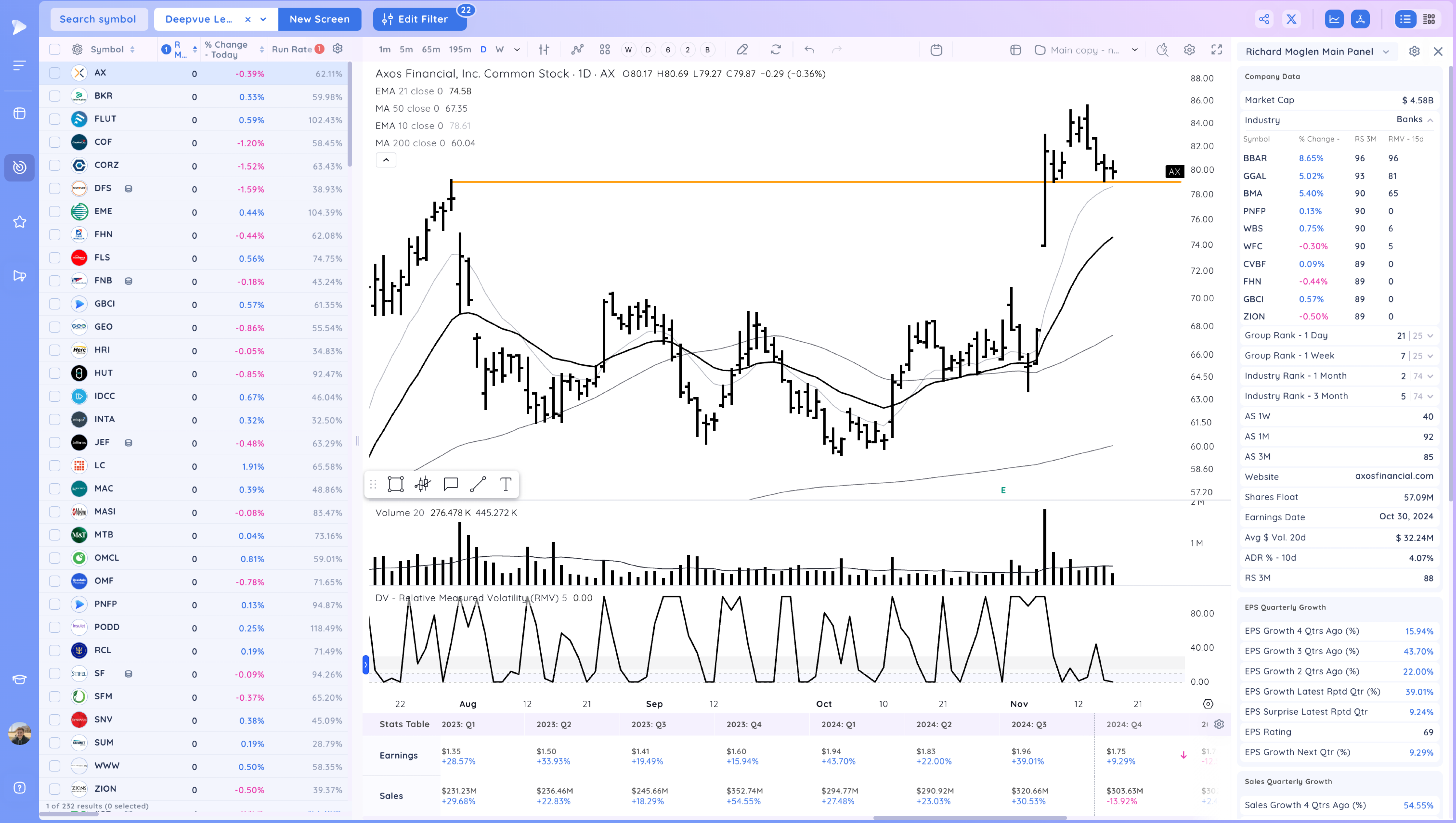Check the box for BKR row

click(x=54, y=96)
